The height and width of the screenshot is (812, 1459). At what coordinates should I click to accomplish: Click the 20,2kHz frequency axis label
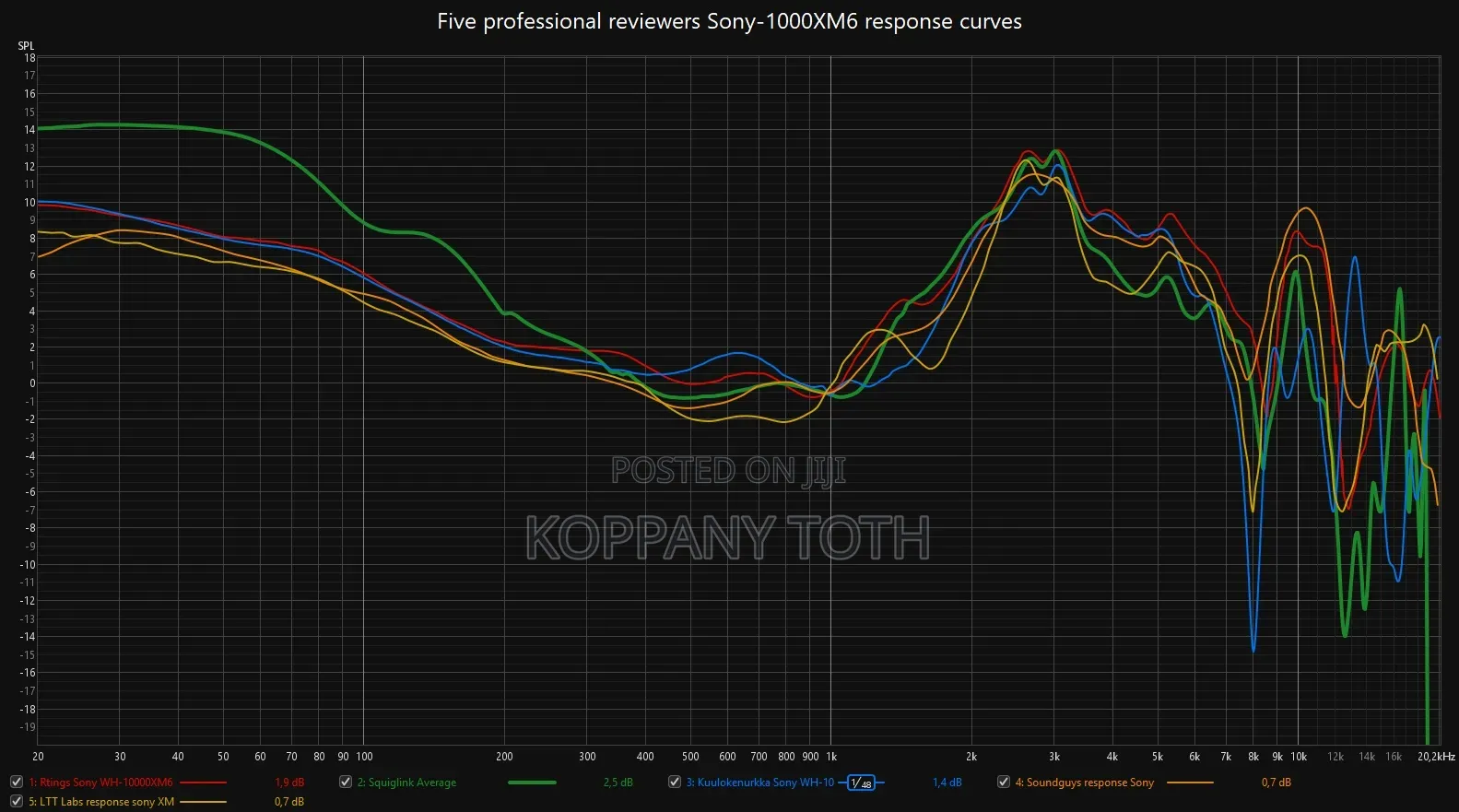coord(1436,757)
